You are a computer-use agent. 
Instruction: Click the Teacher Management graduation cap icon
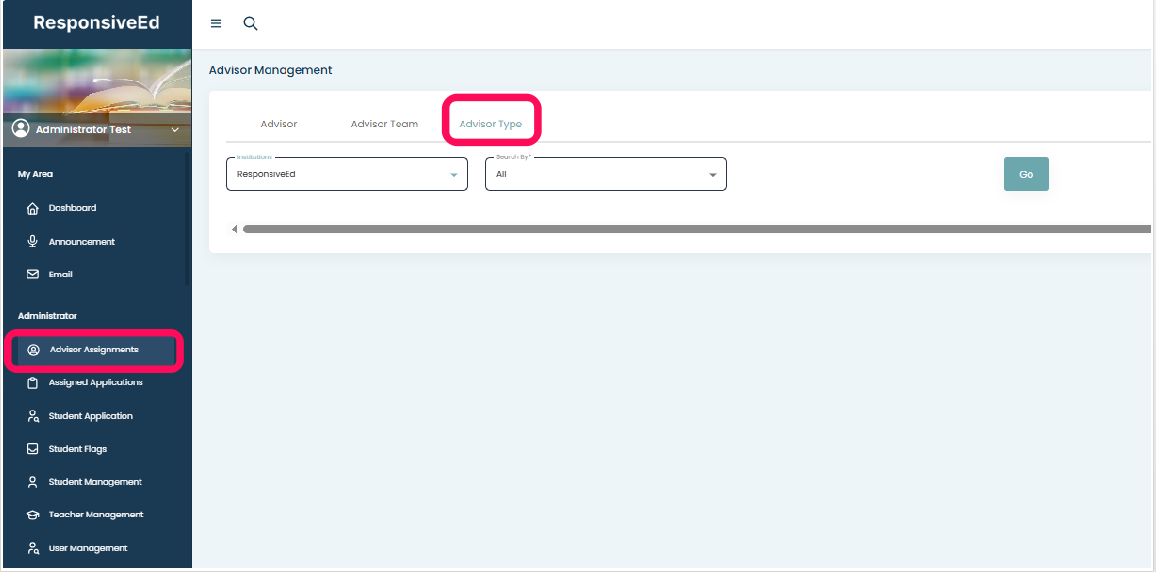(x=32, y=515)
